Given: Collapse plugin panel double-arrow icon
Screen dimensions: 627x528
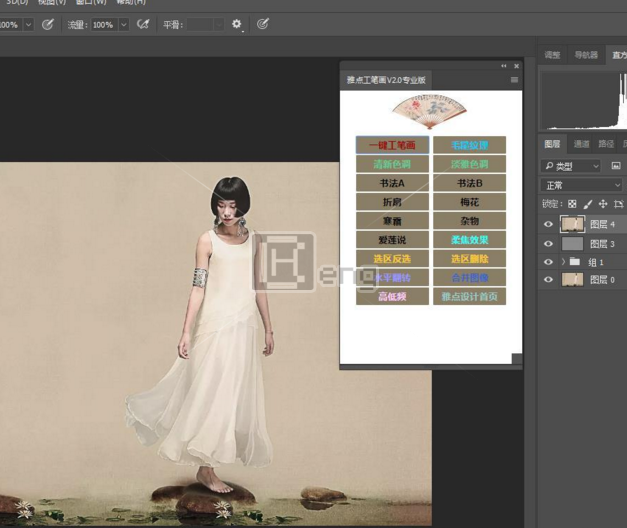Looking at the screenshot, I should tap(504, 66).
